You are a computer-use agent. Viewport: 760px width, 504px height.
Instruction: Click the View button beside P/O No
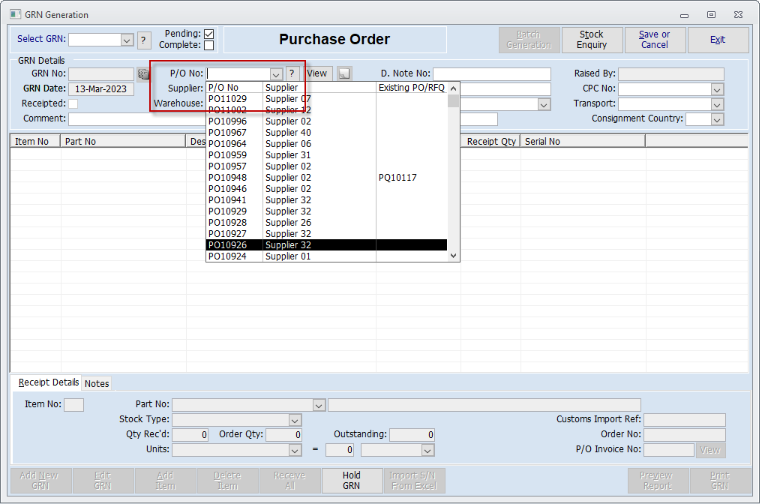click(318, 74)
